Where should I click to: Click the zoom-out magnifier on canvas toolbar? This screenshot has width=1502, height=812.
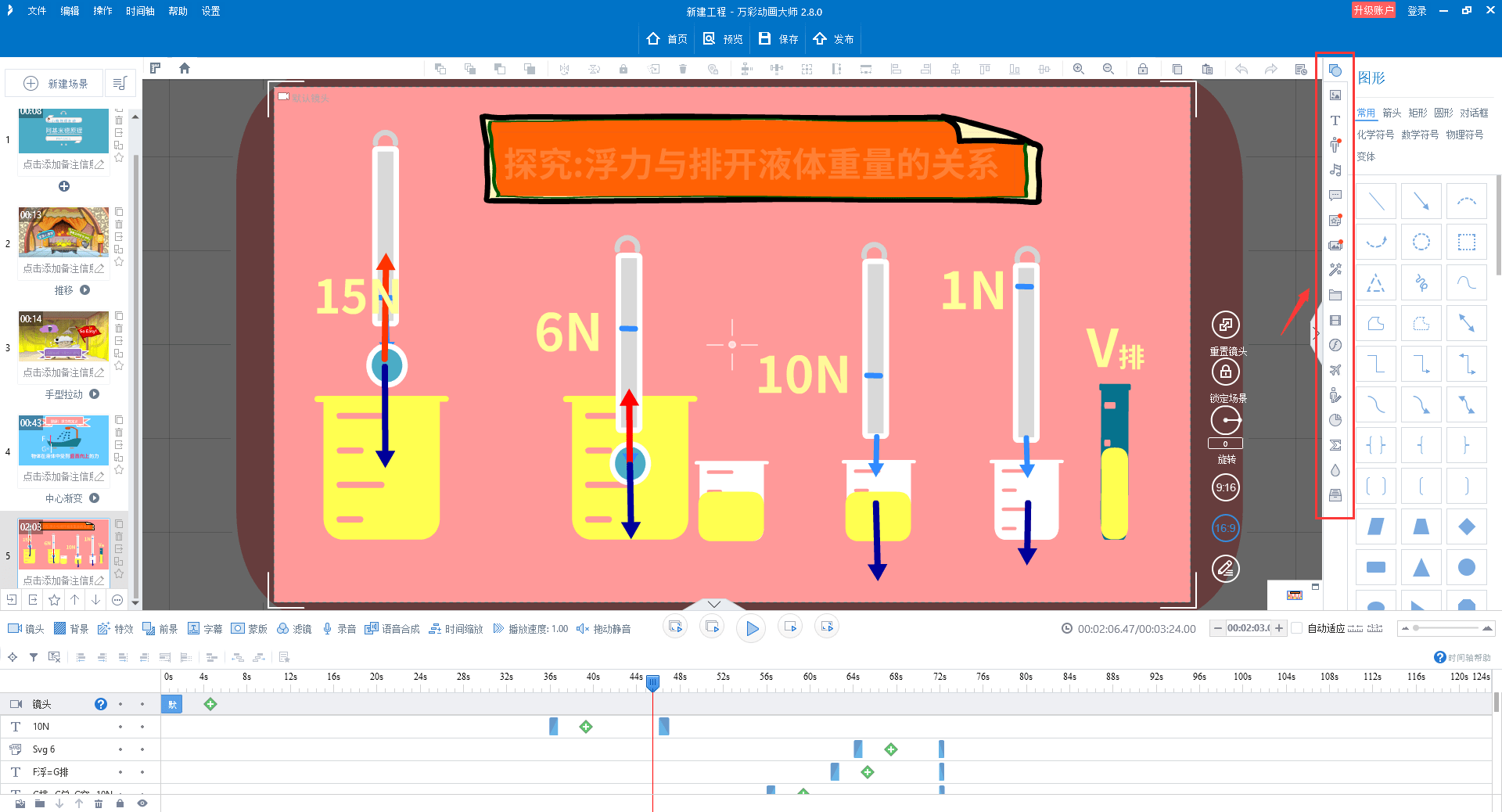tap(1109, 69)
